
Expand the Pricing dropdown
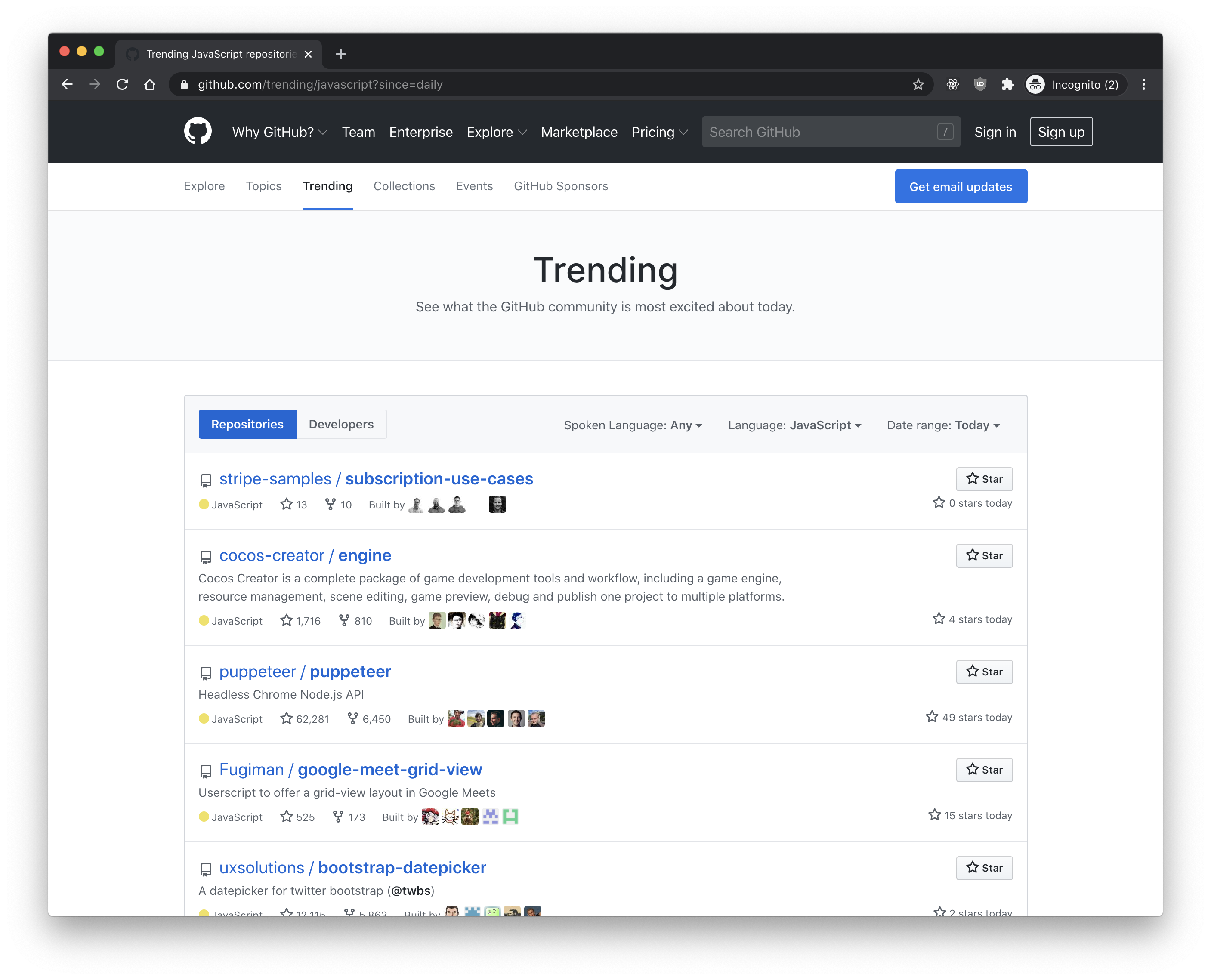tap(659, 132)
